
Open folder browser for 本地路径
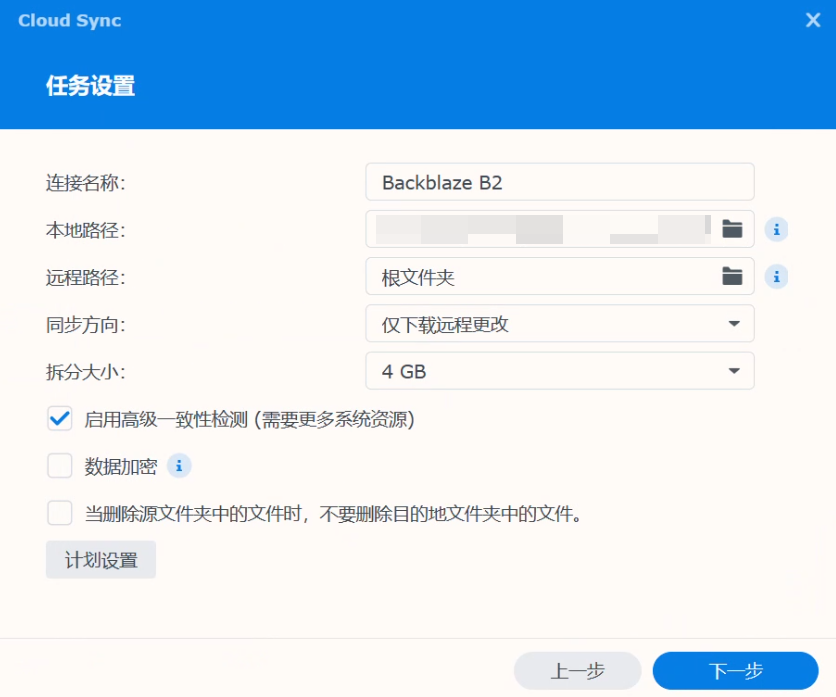tap(732, 229)
